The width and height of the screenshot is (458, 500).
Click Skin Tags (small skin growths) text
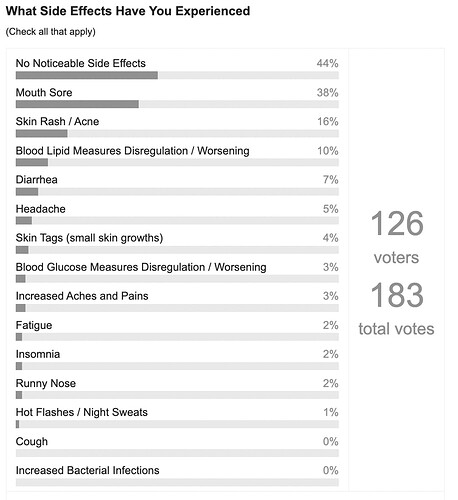(x=89, y=238)
